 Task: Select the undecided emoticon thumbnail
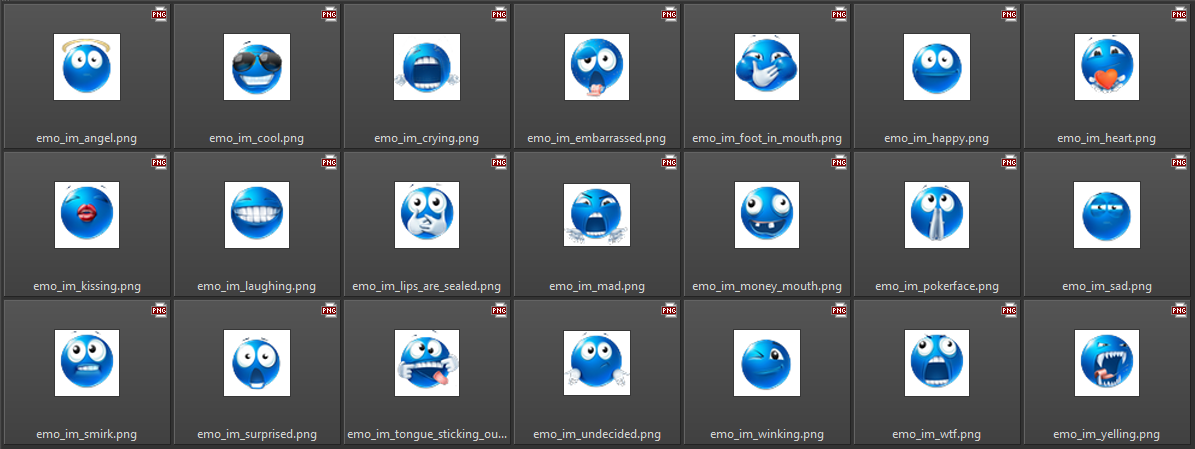(597, 363)
